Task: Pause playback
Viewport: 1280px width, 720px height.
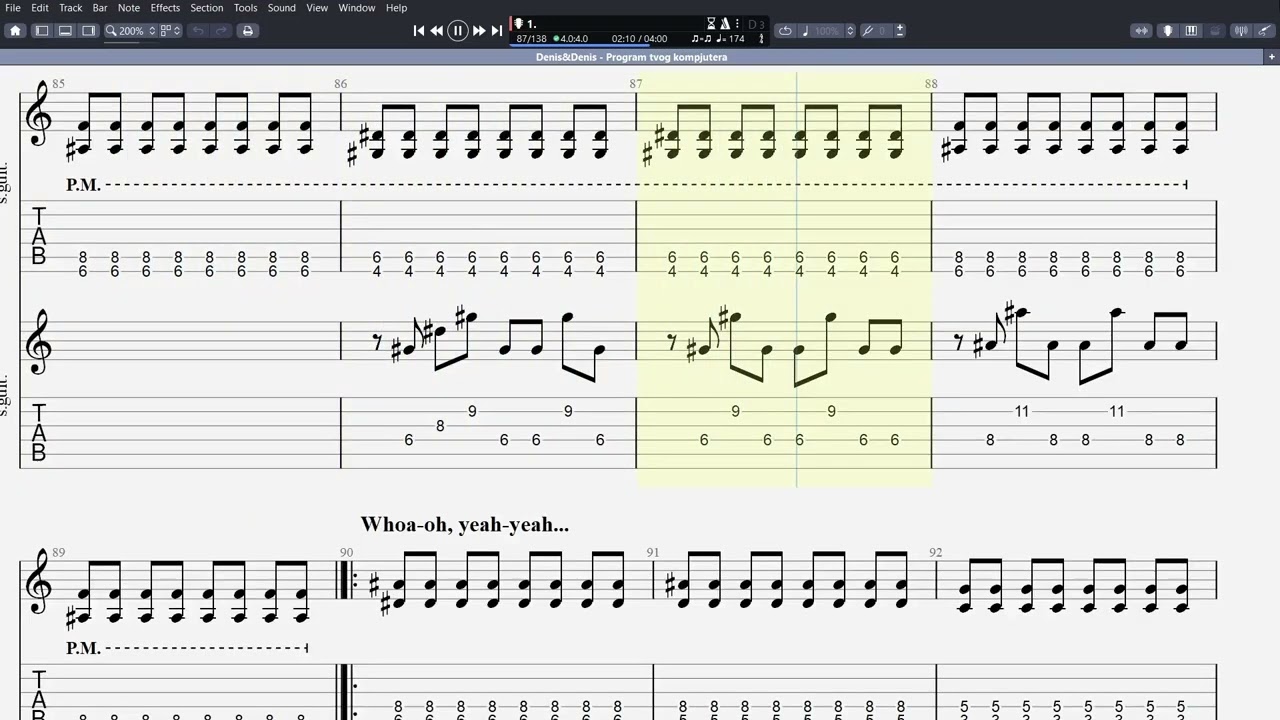Action: coord(458,31)
